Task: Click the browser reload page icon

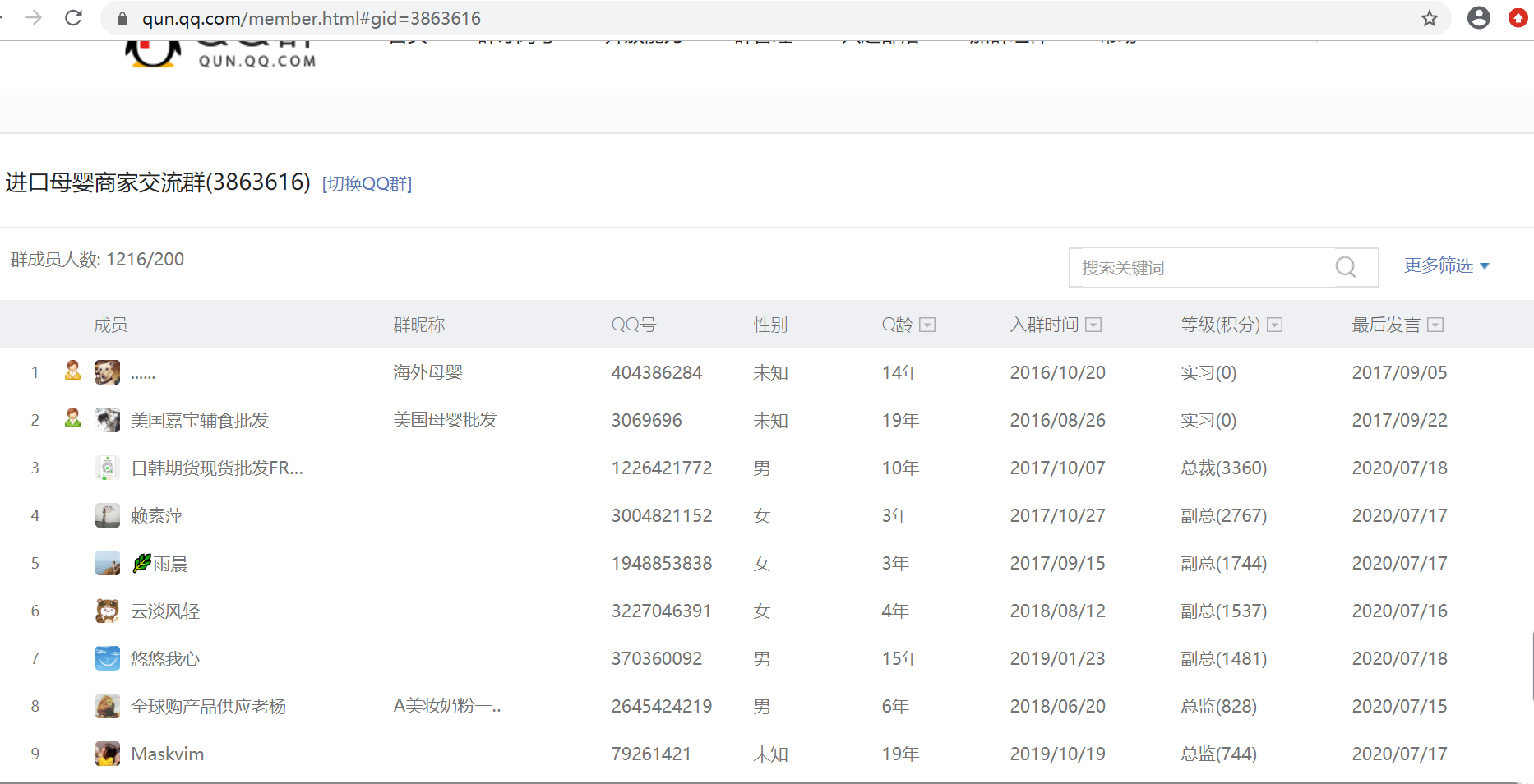Action: pos(74,18)
